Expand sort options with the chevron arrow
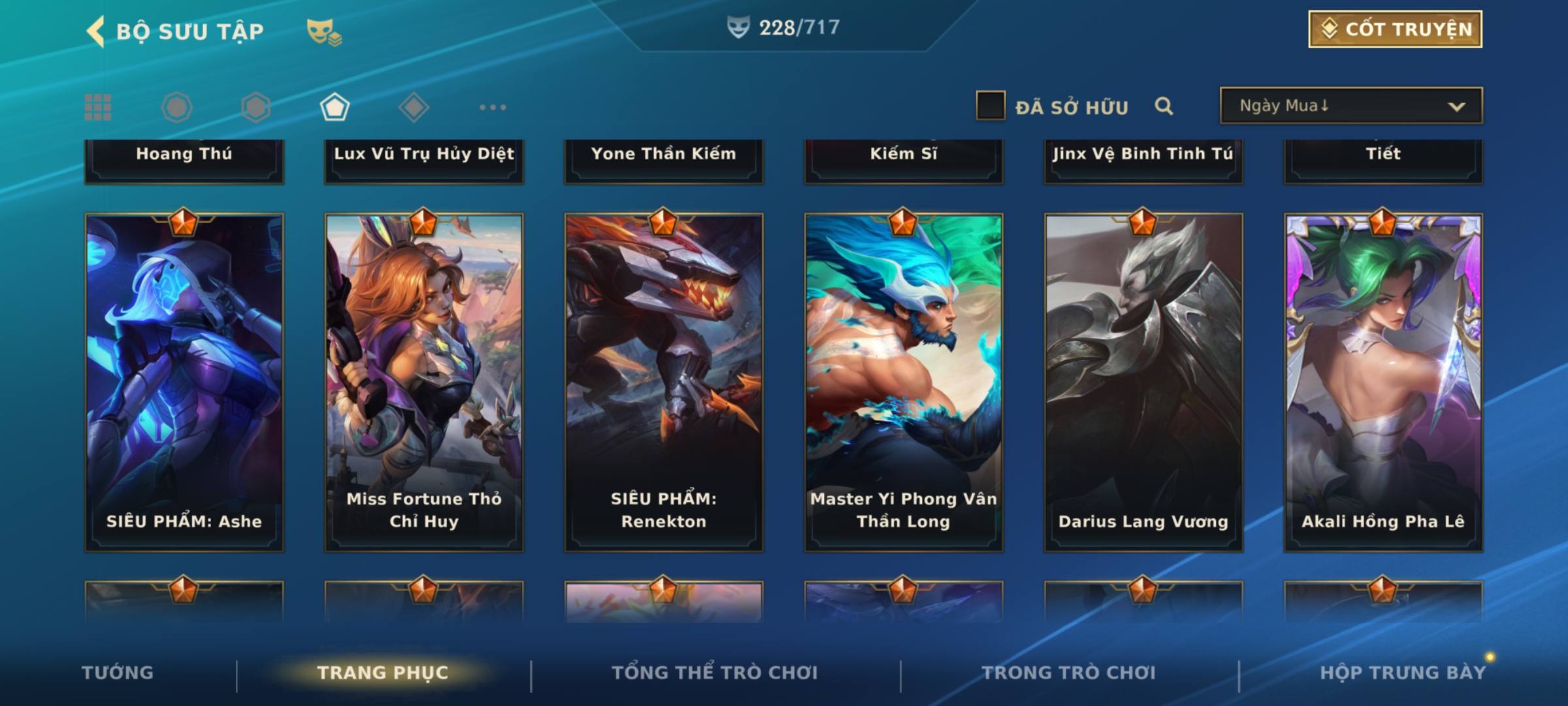The image size is (1568, 706). (x=1456, y=107)
